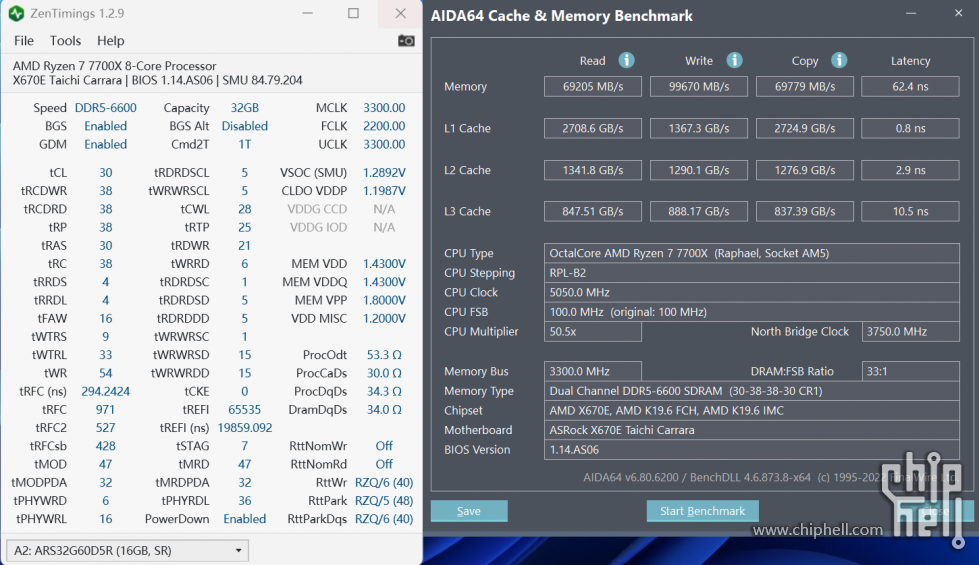Screen dimensions: 979x565
Task: Click the FCLK 2200.00 value
Action: click(x=384, y=125)
